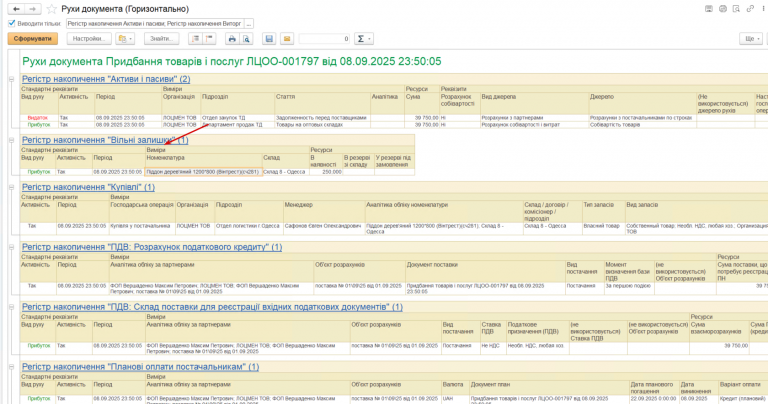Click 'Номенклатура' column header in Вільні залишки
The height and width of the screenshot is (404, 768).
[x=204, y=161]
